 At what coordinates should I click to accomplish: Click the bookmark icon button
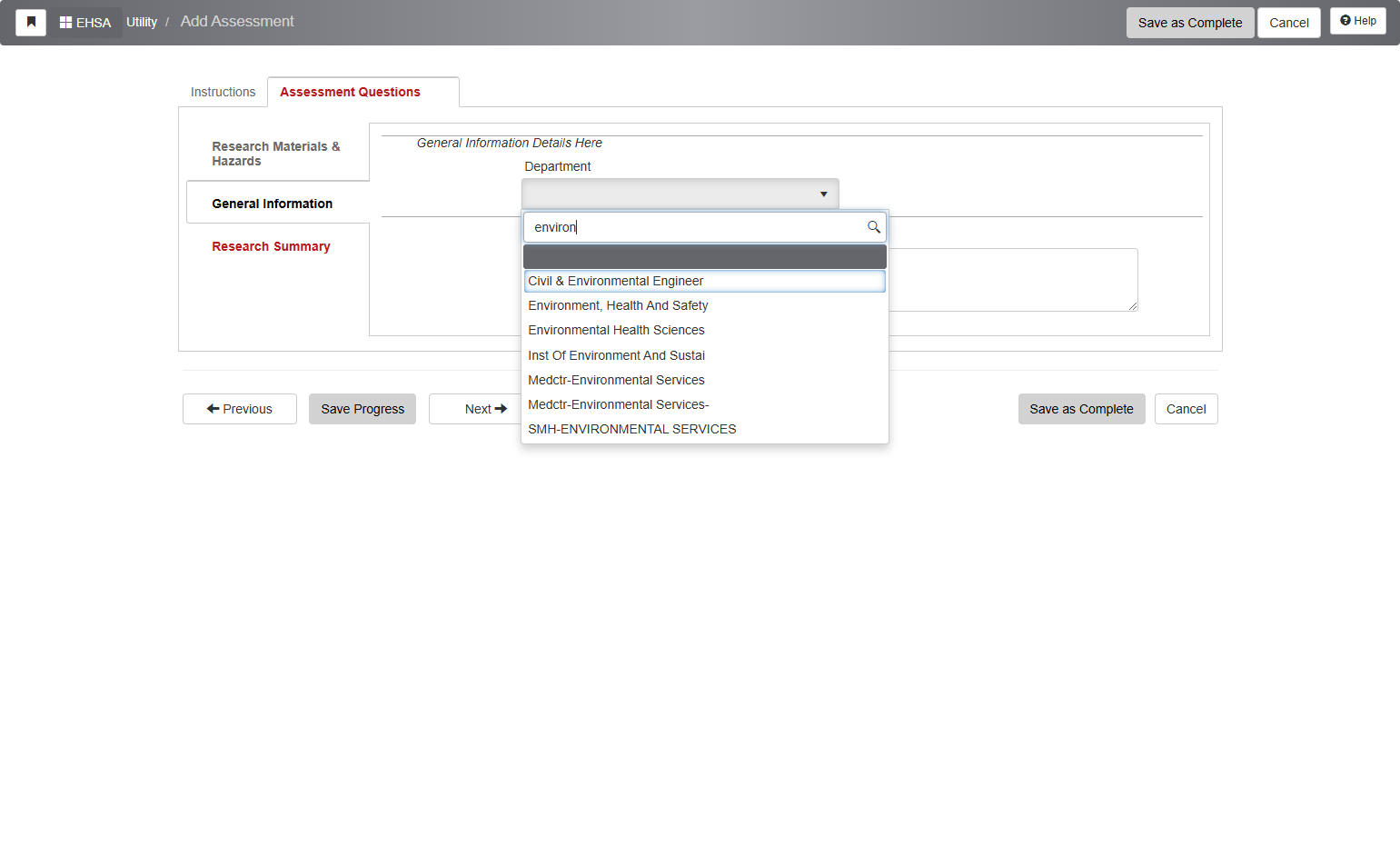[x=31, y=22]
